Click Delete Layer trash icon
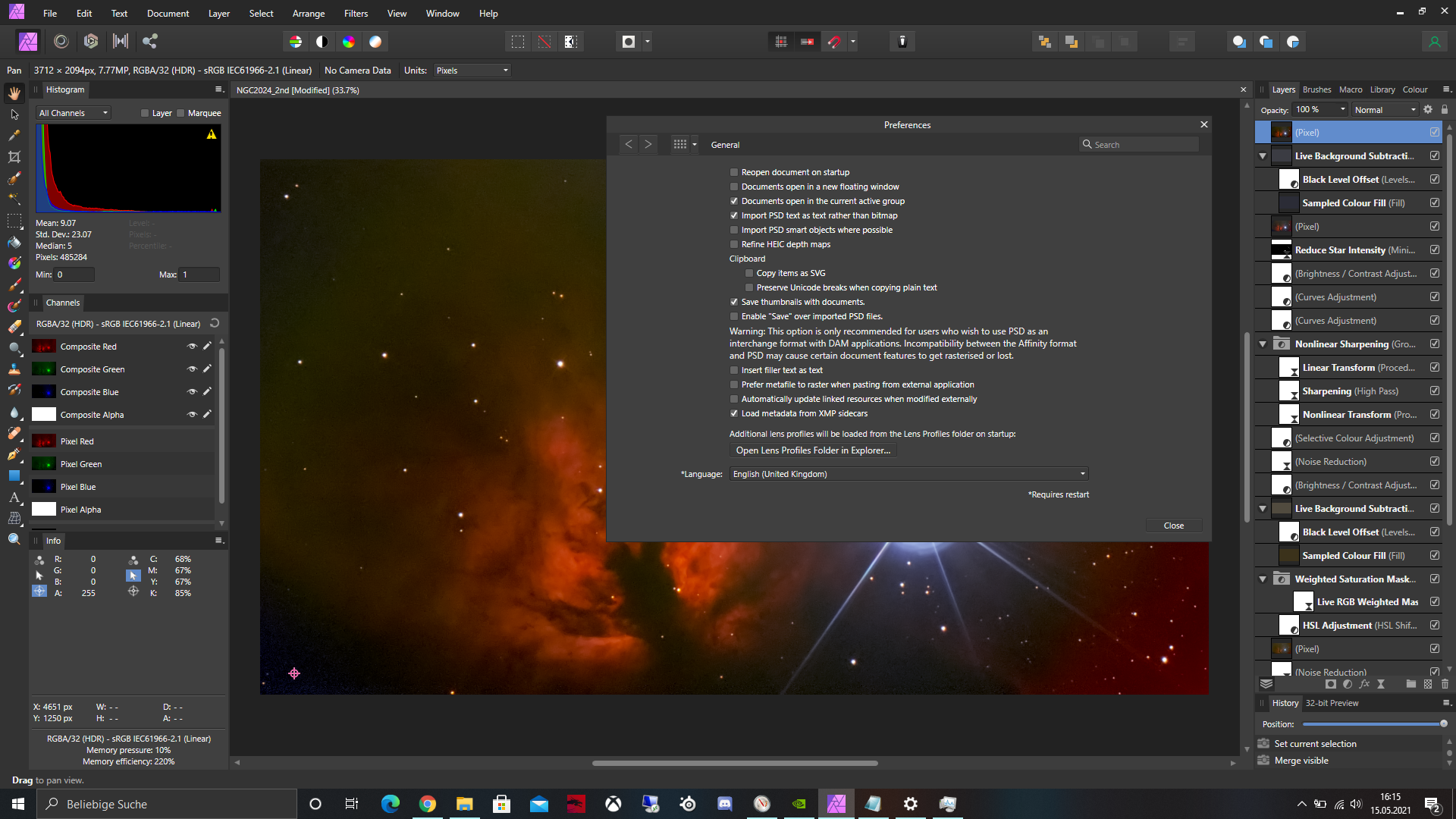The width and height of the screenshot is (1456, 819). tap(1445, 684)
